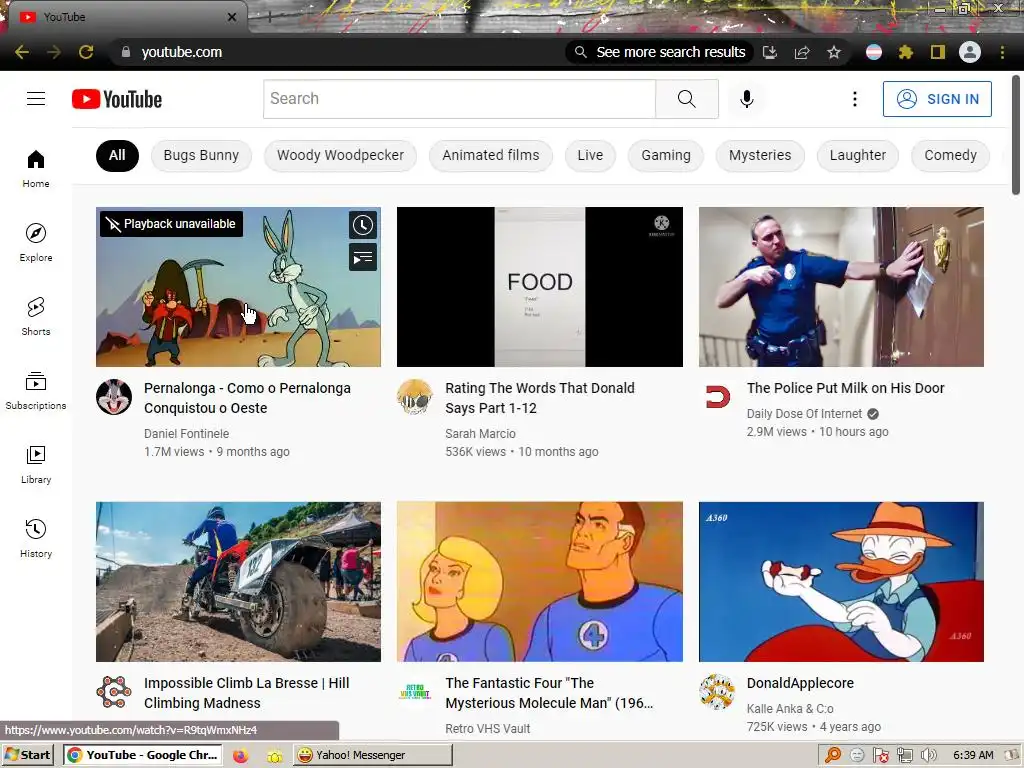The image size is (1024, 768).
Task: Open Rating The Words That Donald Says title
Action: (540, 398)
